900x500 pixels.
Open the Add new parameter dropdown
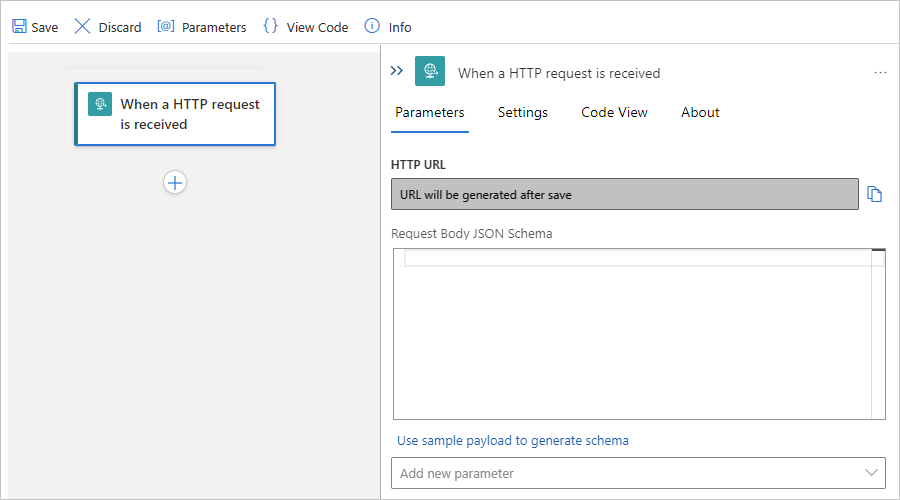pos(638,473)
